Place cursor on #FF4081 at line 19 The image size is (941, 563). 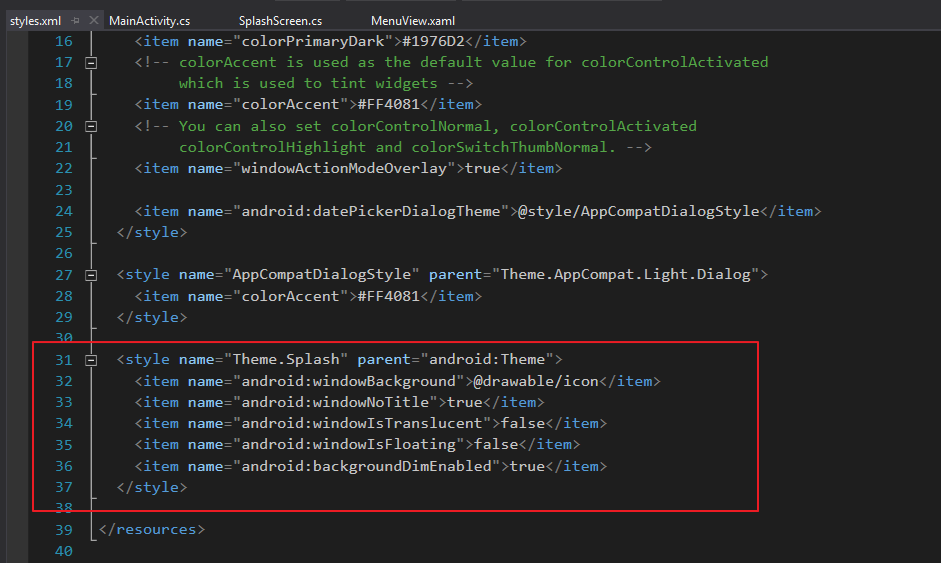tap(389, 104)
